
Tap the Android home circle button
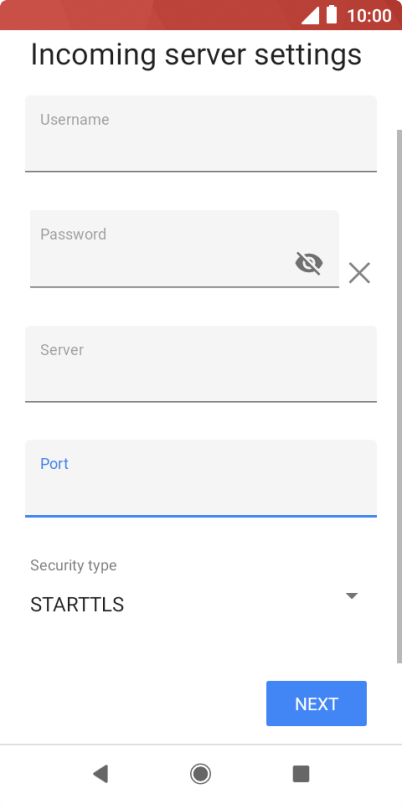click(200, 773)
